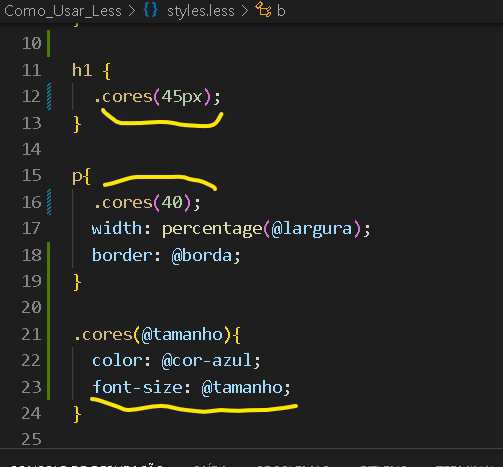This screenshot has width=503, height=467.
Task: Click line number 24 in gutter
Action: [x=32, y=414]
